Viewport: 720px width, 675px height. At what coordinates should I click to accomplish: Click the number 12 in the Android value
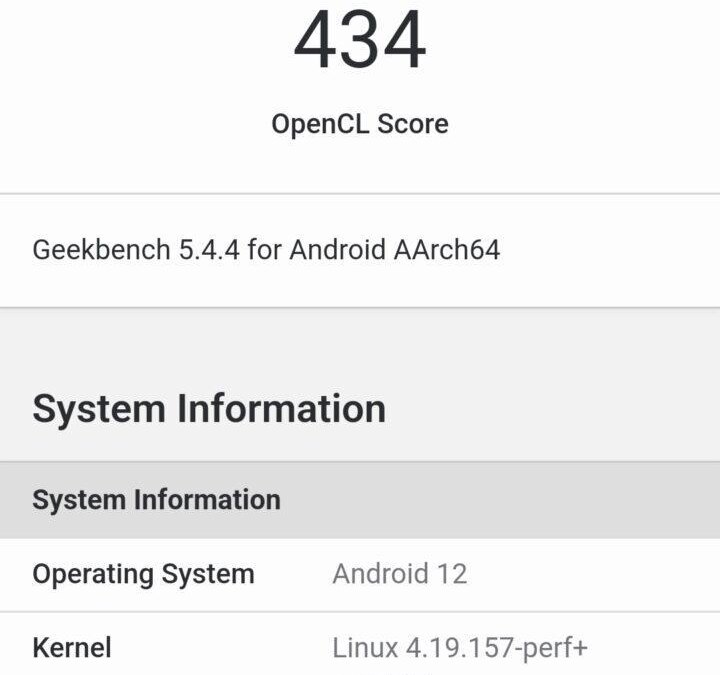(451, 575)
